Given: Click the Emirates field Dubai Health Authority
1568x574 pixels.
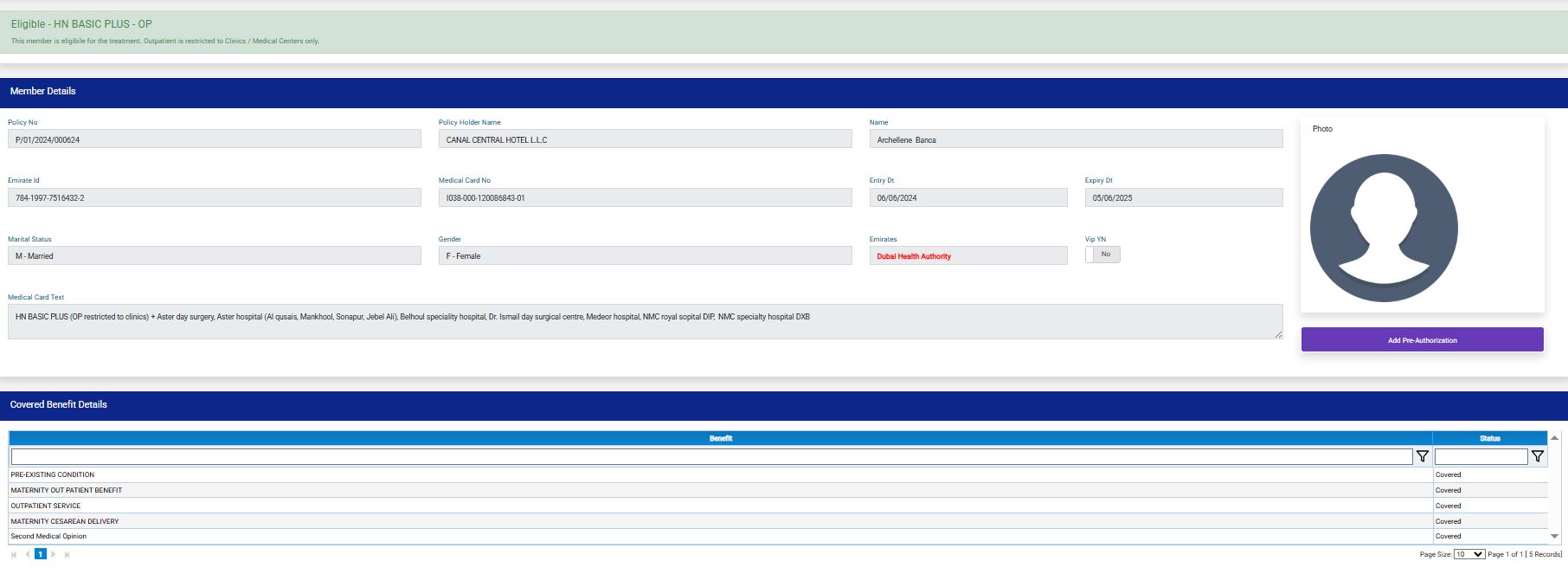Looking at the screenshot, I should tap(968, 255).
